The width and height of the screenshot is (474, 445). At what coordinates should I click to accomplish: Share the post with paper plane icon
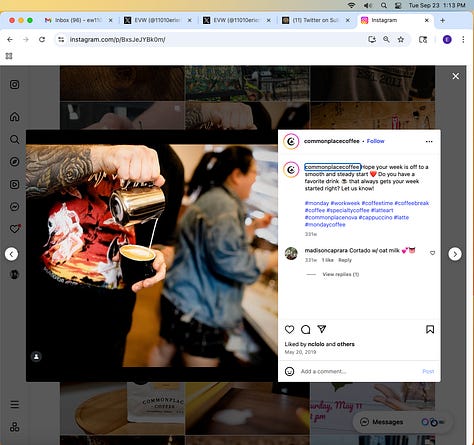[x=322, y=329]
